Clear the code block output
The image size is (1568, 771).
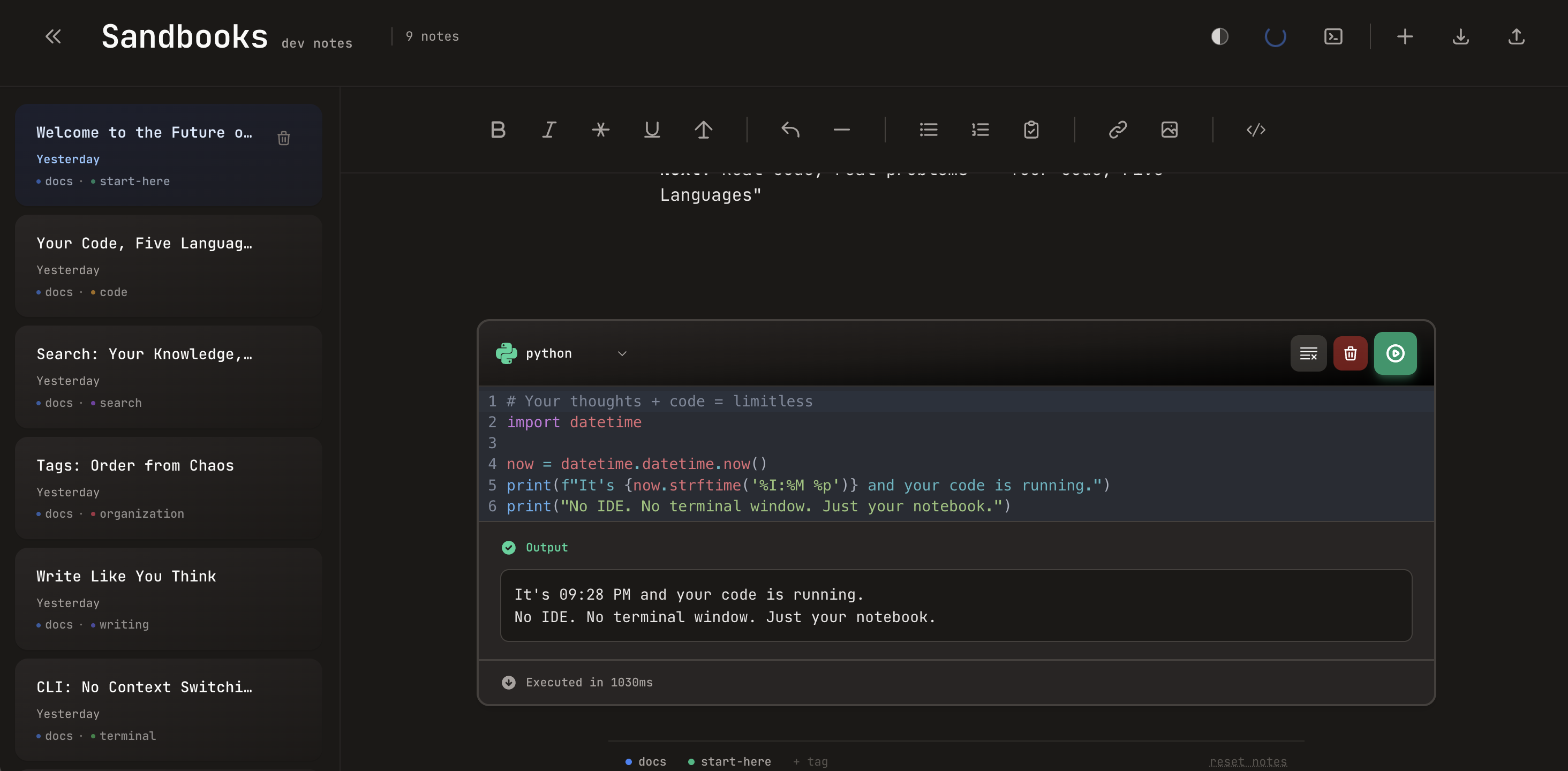pos(1308,353)
